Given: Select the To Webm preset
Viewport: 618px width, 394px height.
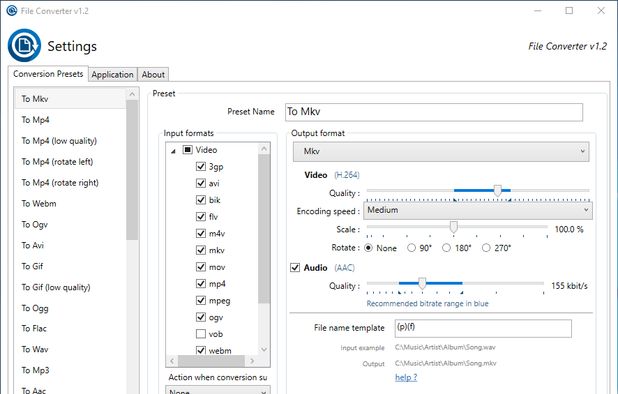Looking at the screenshot, I should click(x=70, y=203).
